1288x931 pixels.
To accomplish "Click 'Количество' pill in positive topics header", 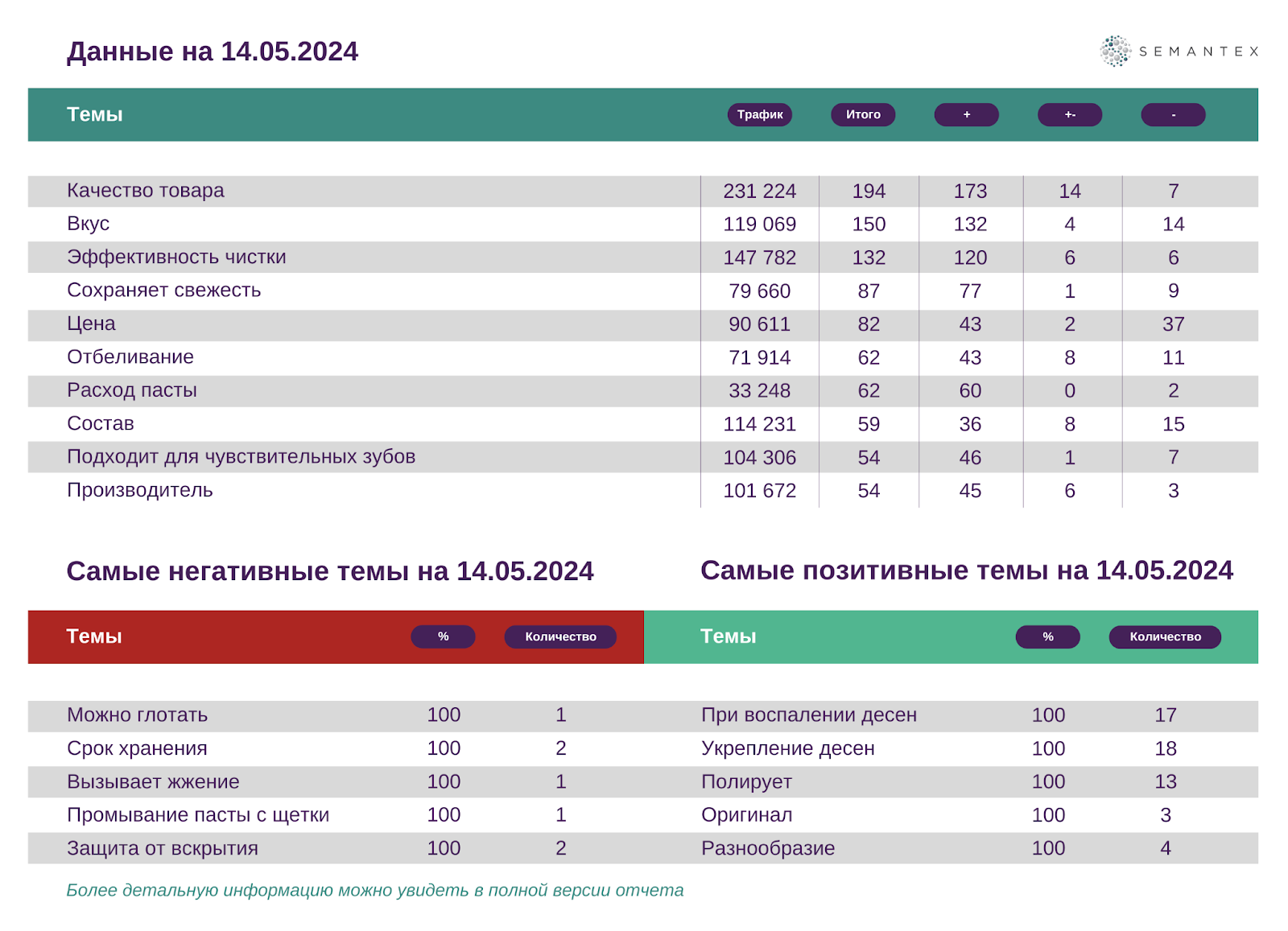I will (x=1165, y=636).
